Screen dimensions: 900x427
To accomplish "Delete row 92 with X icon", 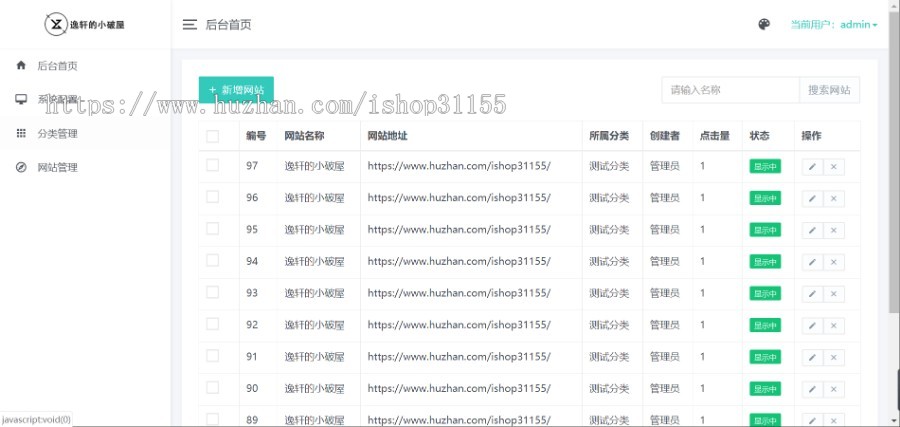I will [x=834, y=326].
